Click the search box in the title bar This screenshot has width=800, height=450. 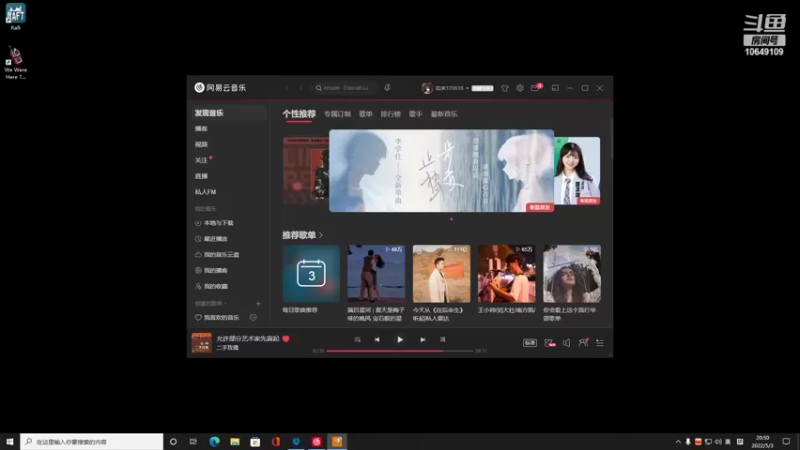pos(344,88)
